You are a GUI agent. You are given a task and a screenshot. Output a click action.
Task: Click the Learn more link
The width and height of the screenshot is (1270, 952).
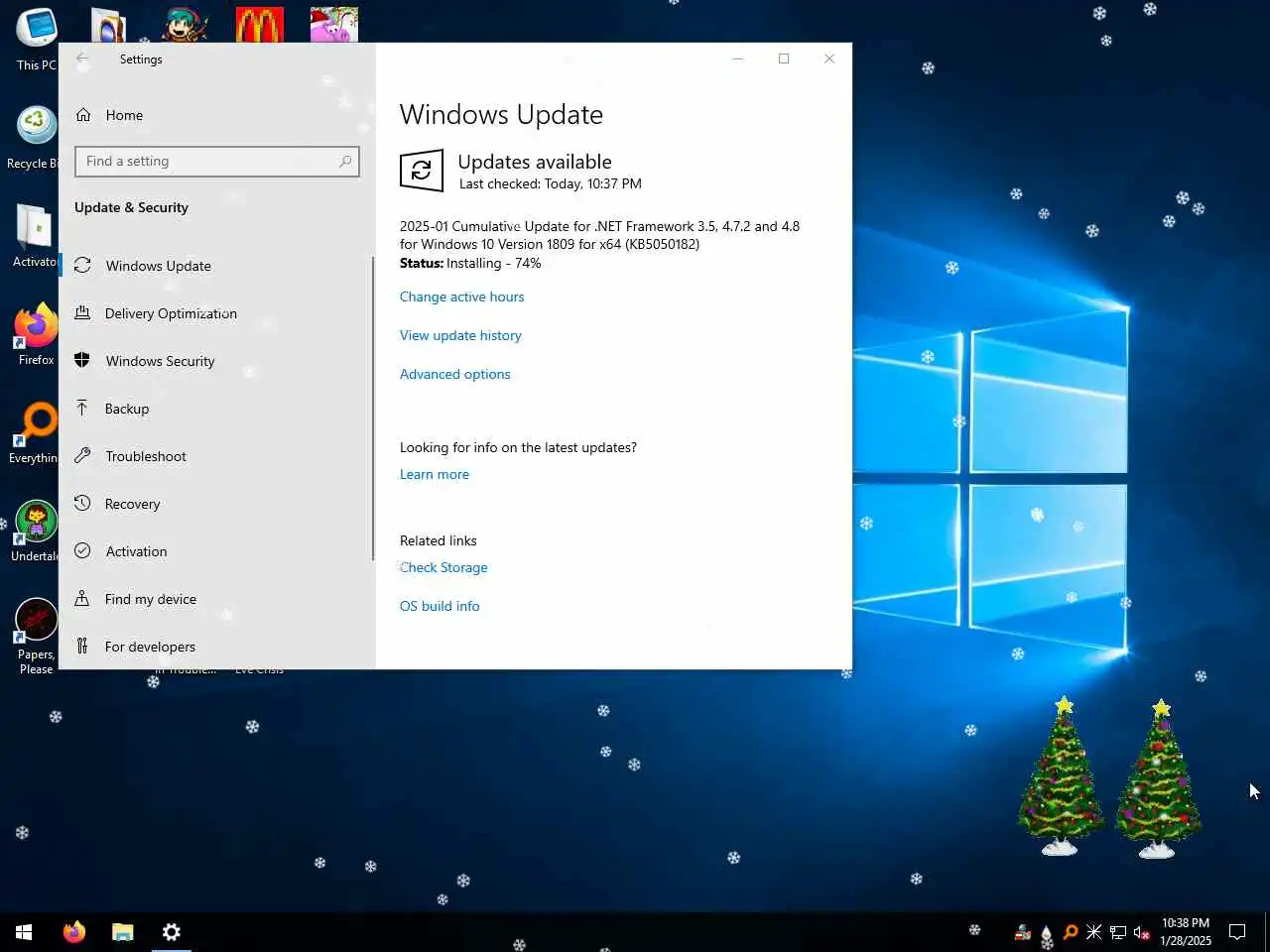434,474
